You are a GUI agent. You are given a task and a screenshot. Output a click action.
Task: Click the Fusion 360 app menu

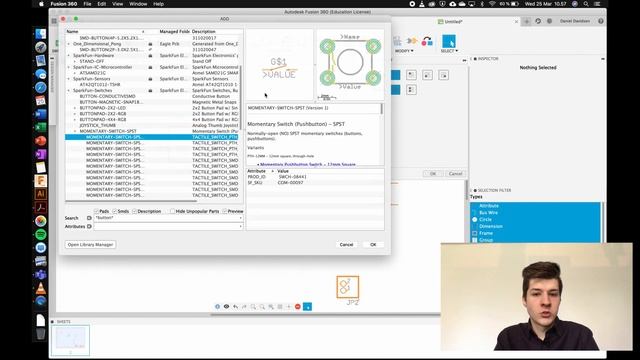pos(64,4)
